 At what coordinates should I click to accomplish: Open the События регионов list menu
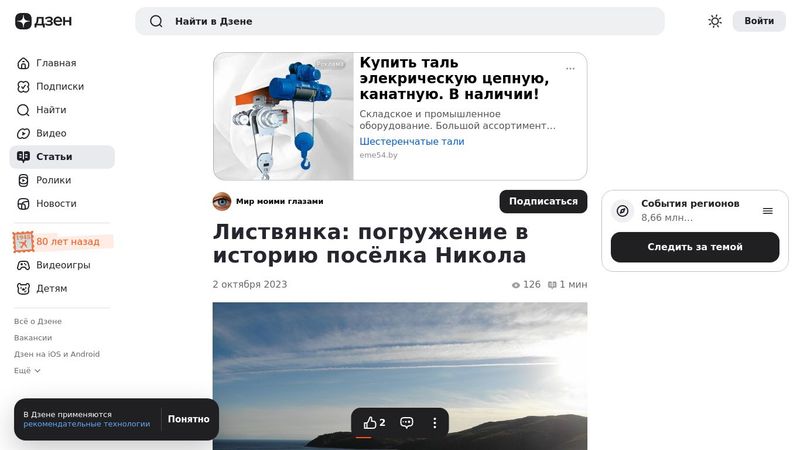[768, 211]
